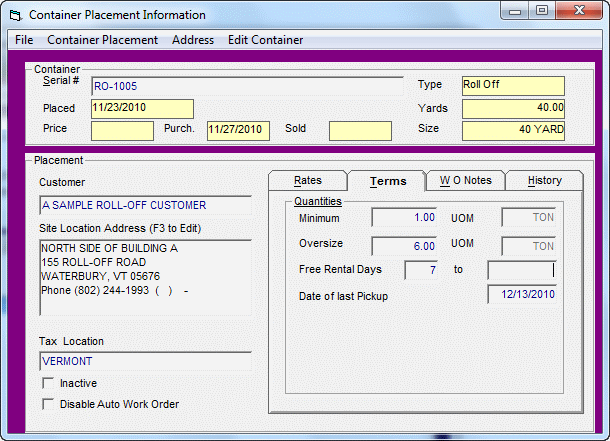Open the Container Placement menu
The image size is (610, 441).
(x=102, y=40)
